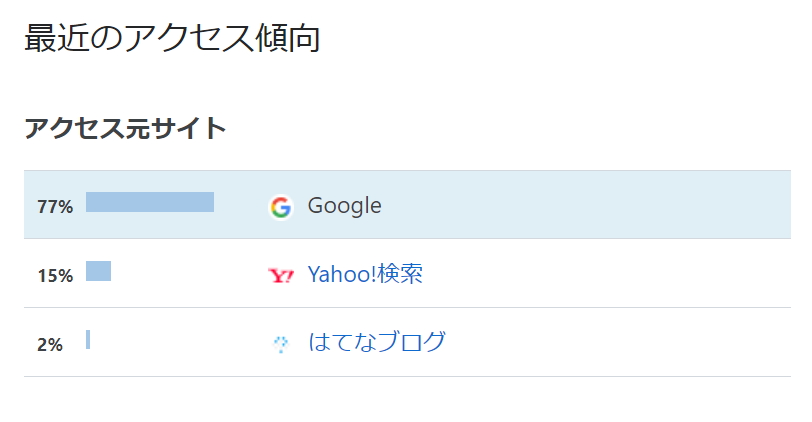The image size is (812, 422).
Task: Click the アクセス元サイト section heading
Action: point(125,128)
